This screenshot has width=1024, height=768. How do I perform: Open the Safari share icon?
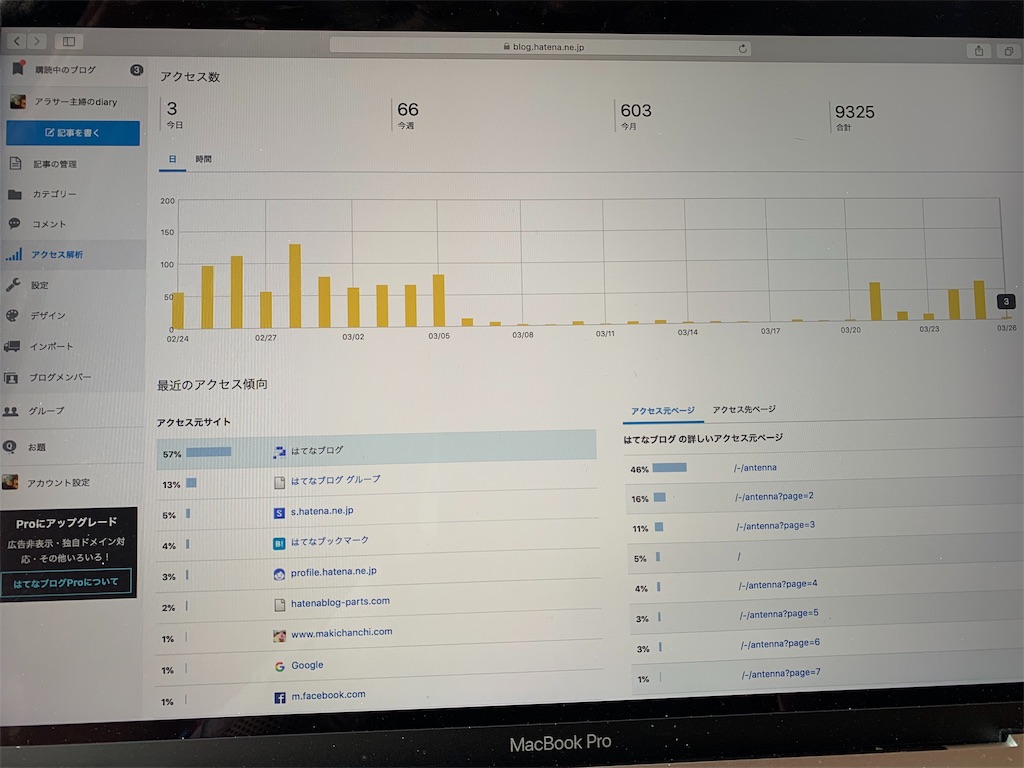pyautogui.click(x=978, y=51)
